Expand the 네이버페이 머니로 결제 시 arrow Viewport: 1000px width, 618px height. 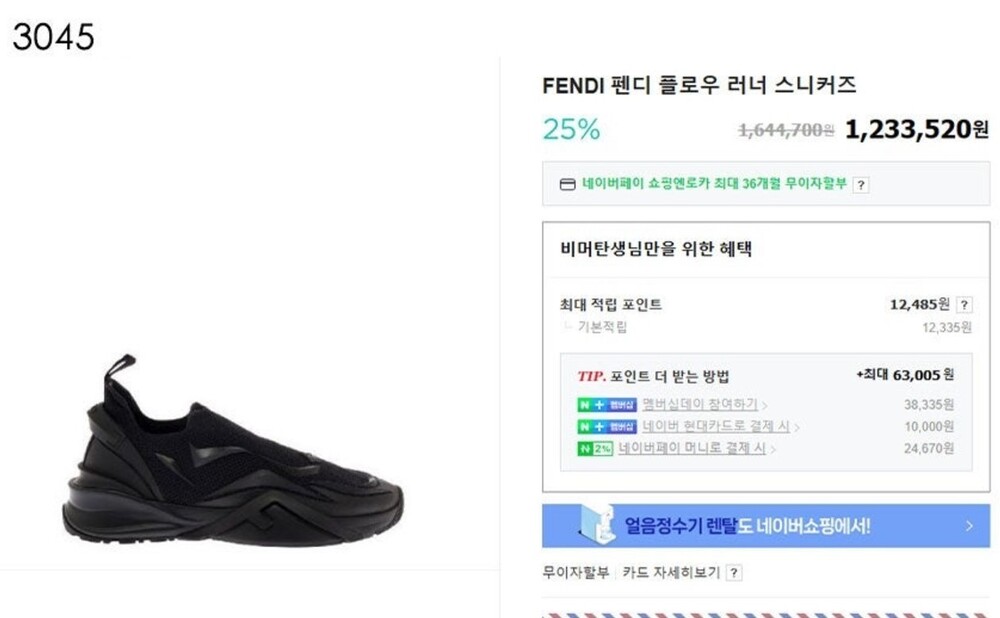[x=775, y=450]
